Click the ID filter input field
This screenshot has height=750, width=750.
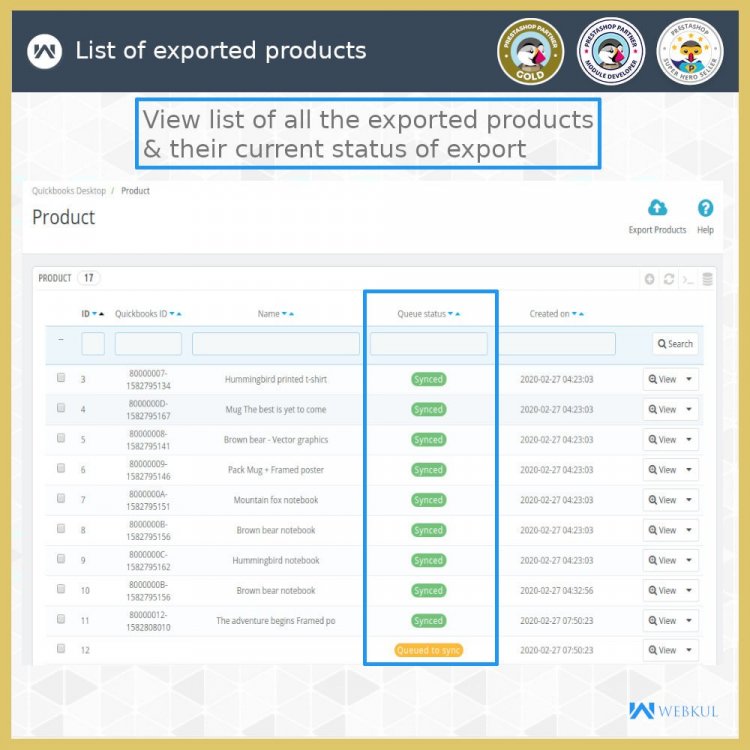point(93,344)
